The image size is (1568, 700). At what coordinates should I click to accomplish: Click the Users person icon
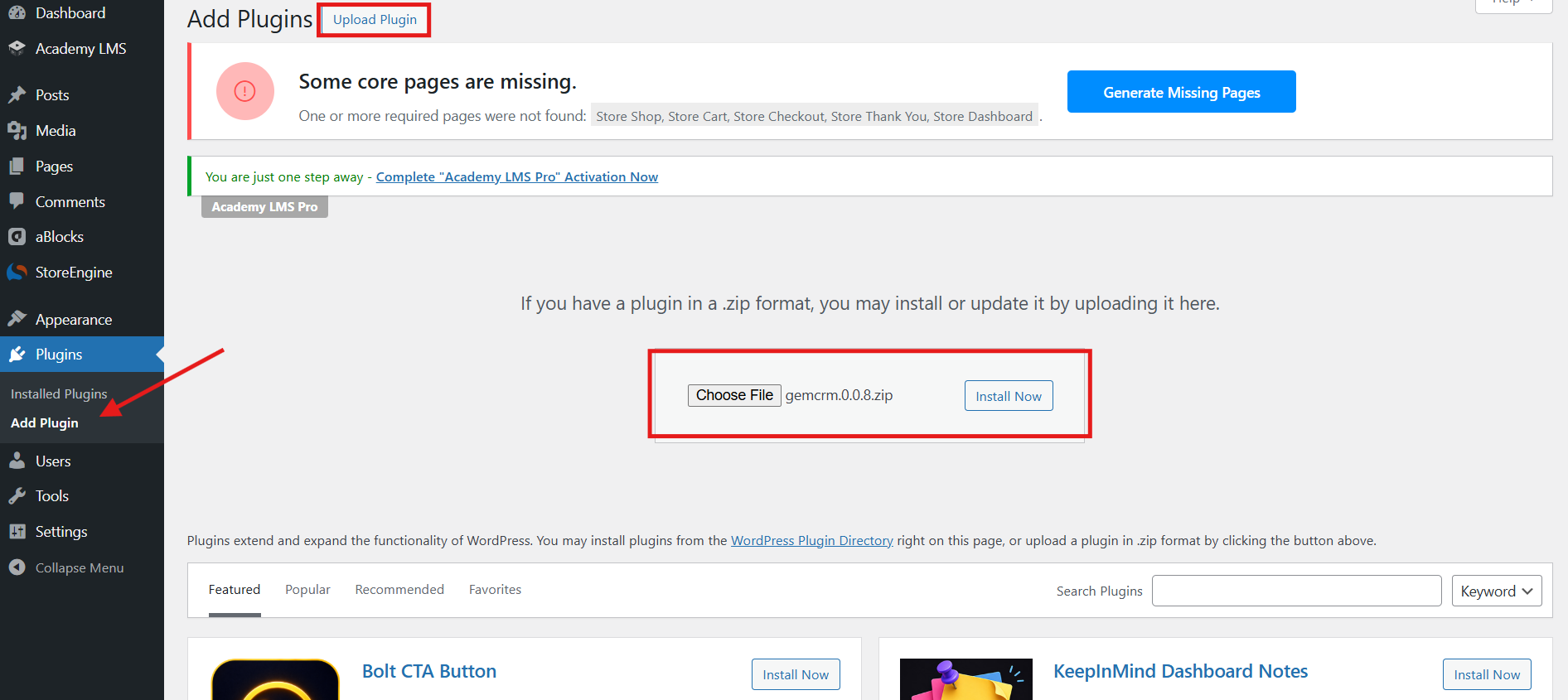tap(17, 461)
